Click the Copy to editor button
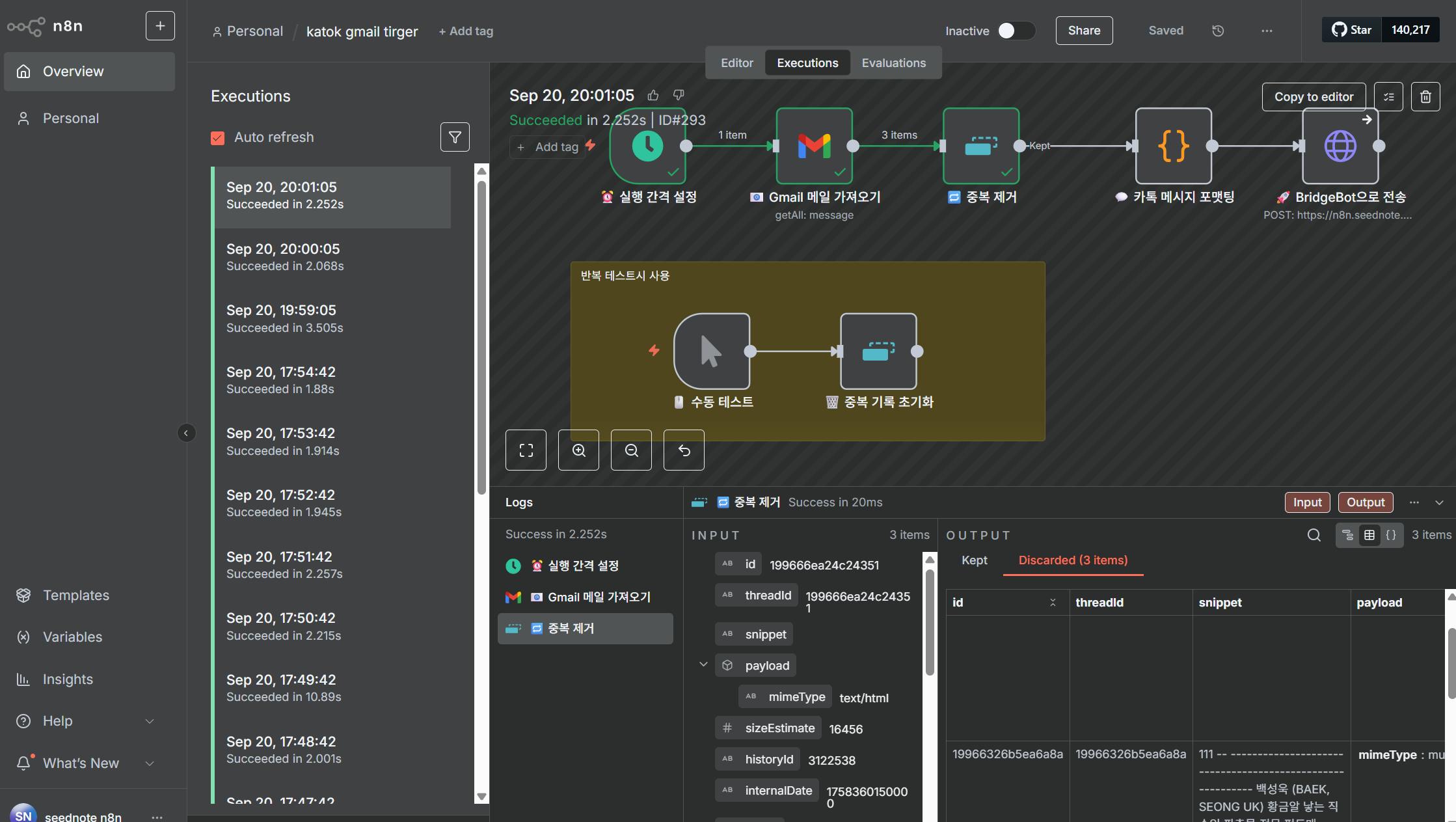1456x822 pixels. [x=1314, y=97]
